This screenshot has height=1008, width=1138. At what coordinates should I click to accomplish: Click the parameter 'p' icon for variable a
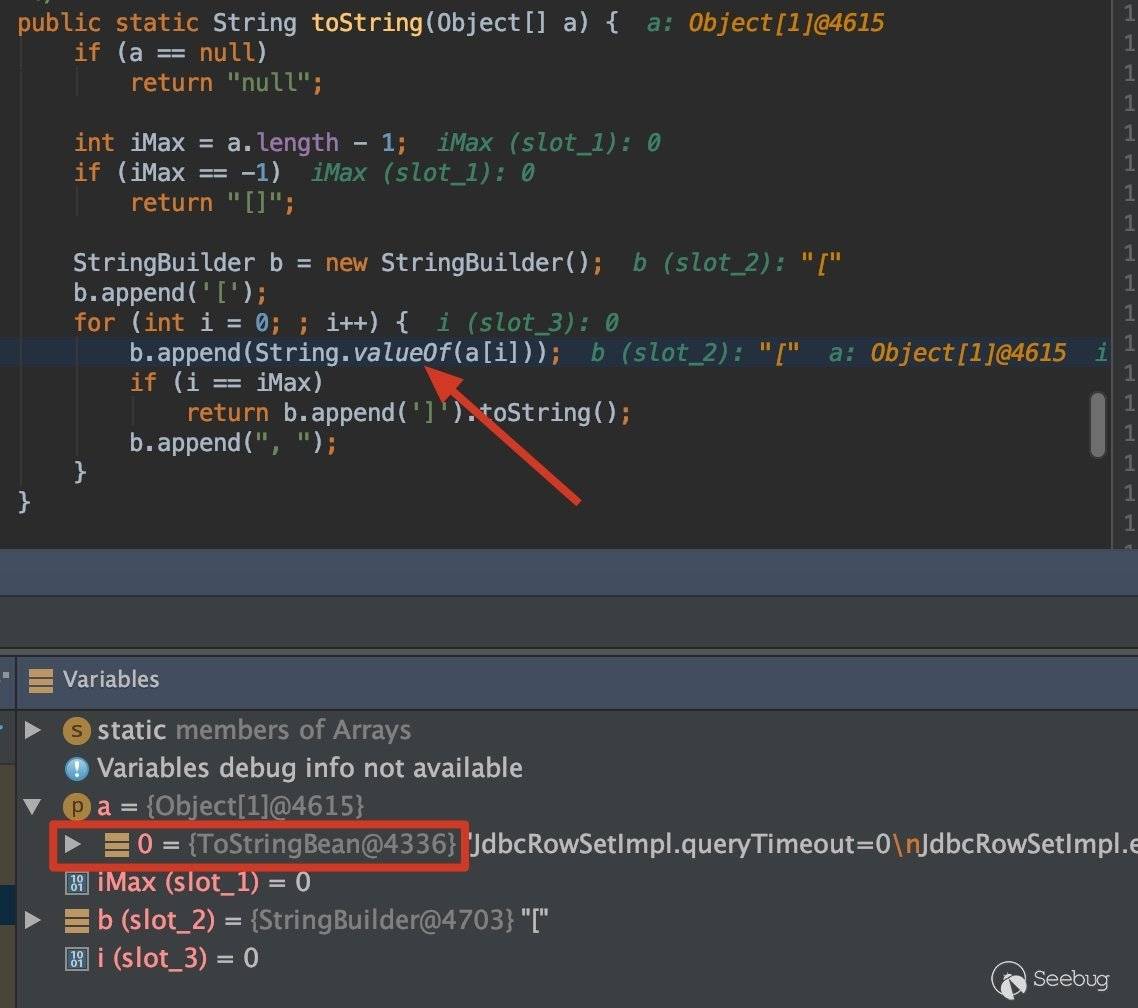(77, 806)
